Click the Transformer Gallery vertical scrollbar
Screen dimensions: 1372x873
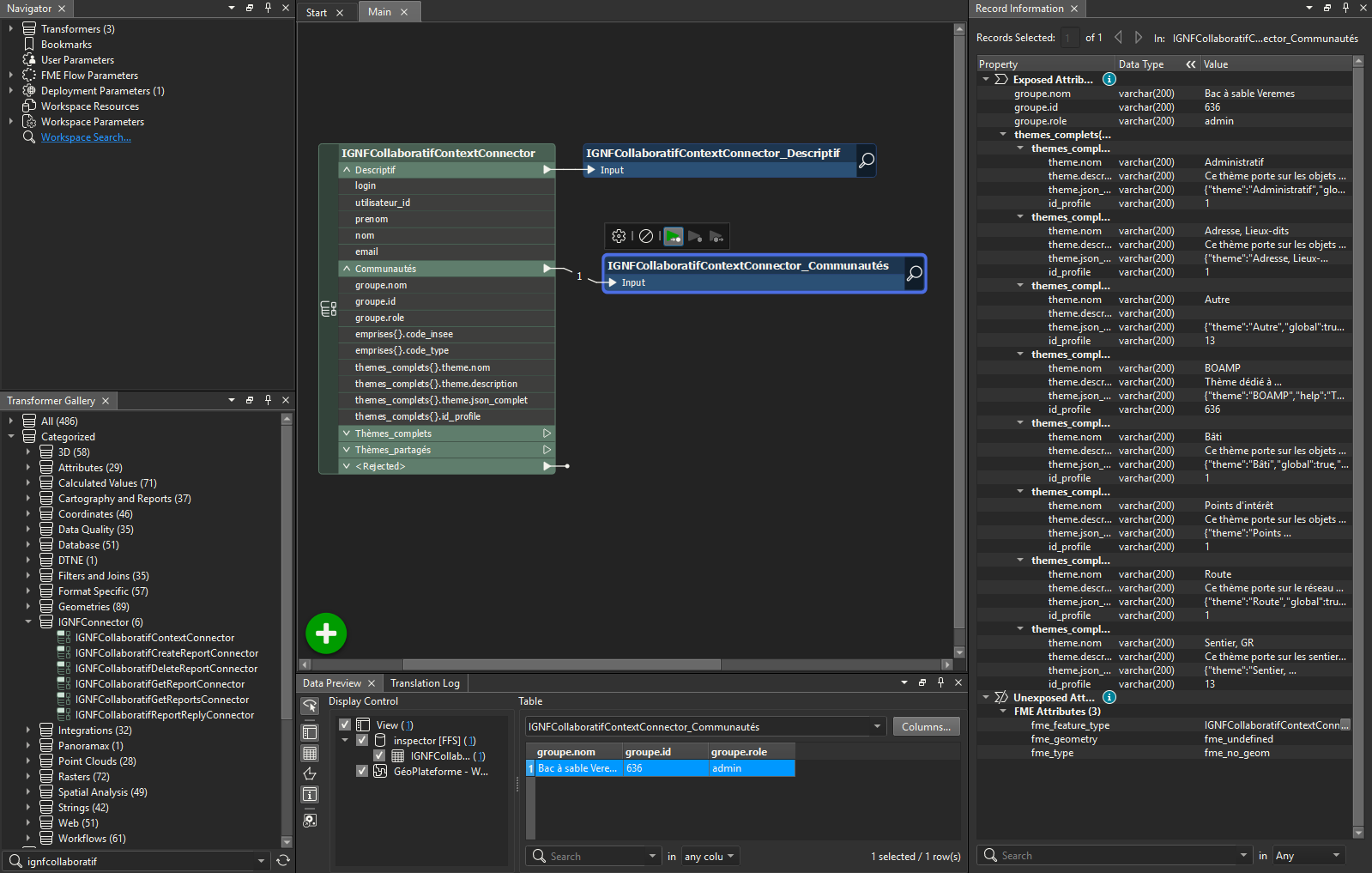(x=287, y=631)
